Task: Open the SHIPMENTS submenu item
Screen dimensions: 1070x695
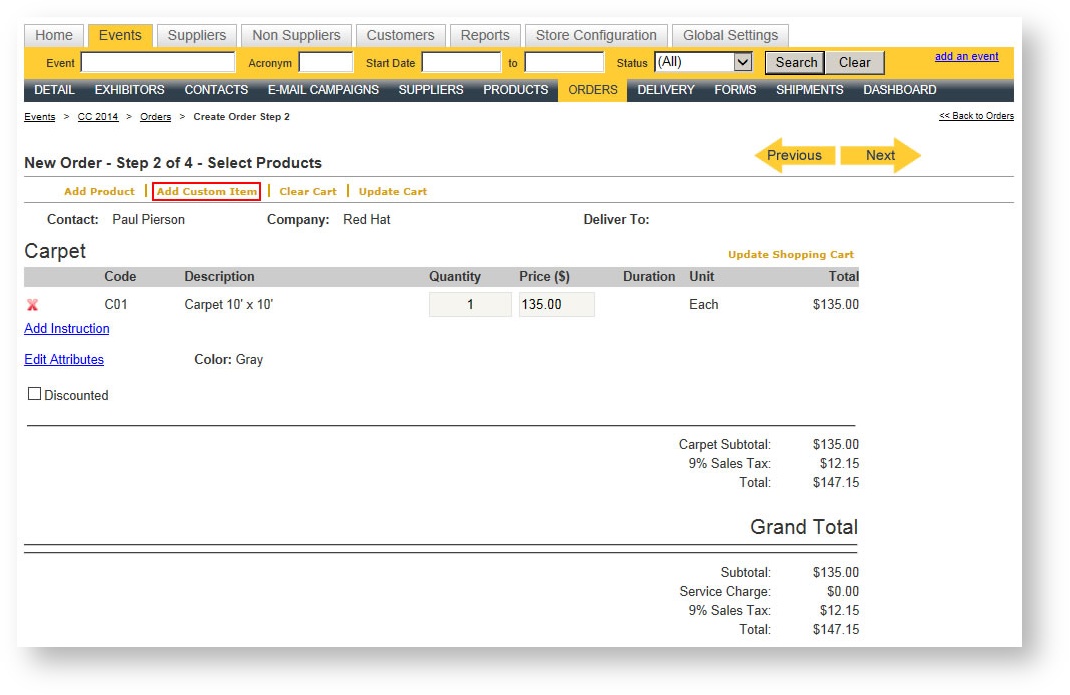Action: pyautogui.click(x=809, y=90)
